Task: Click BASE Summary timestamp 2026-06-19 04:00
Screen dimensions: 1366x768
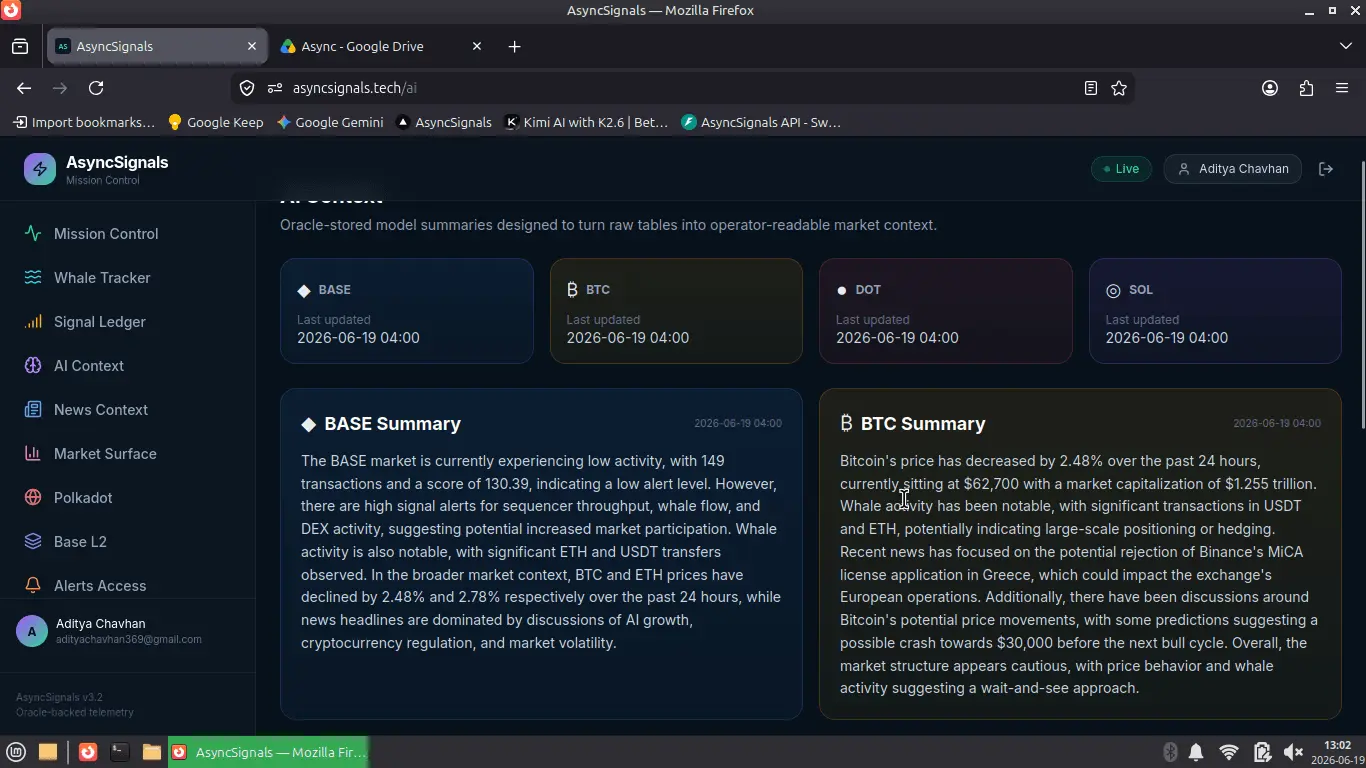Action: [738, 424]
